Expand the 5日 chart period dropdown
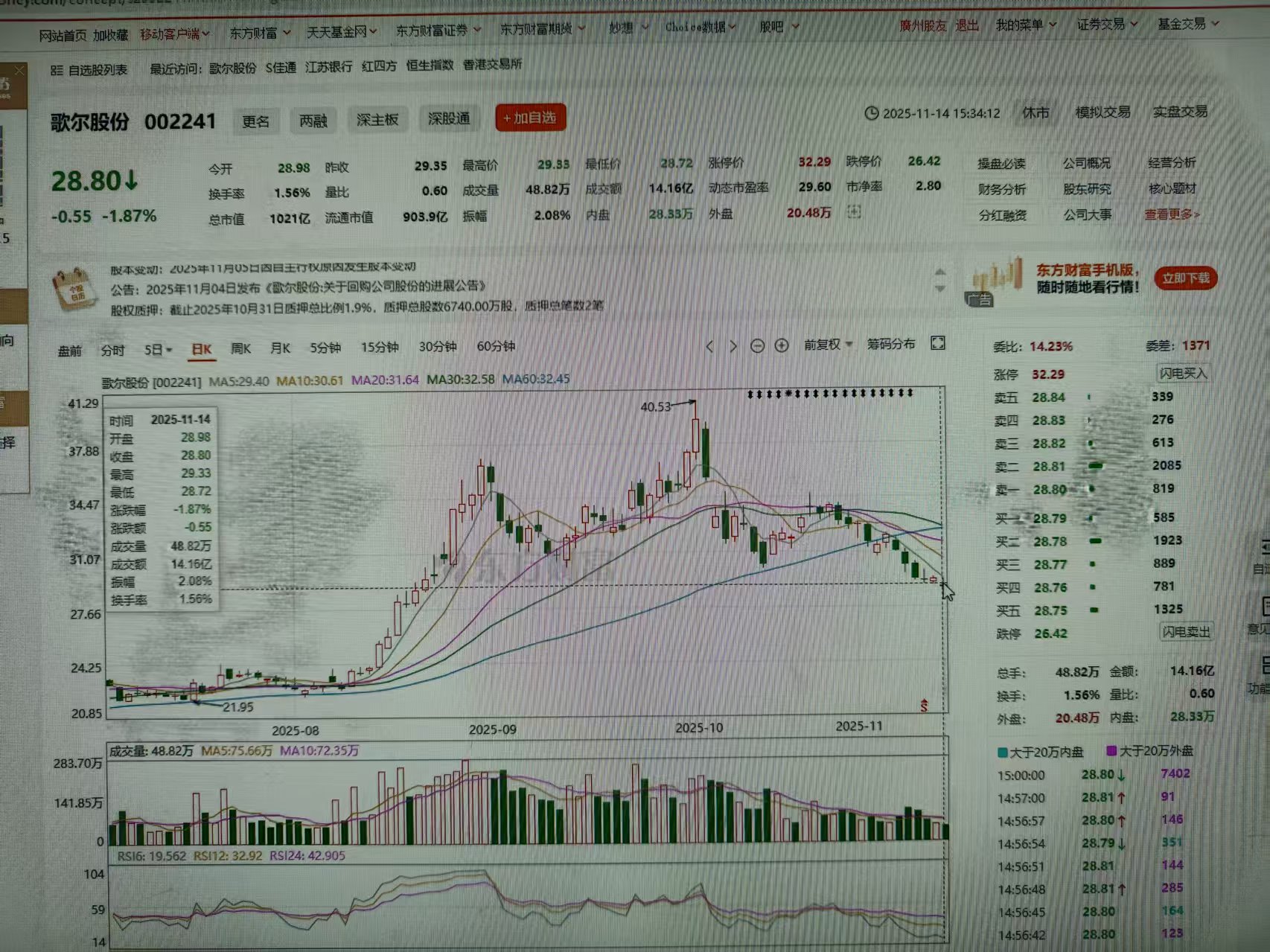Viewport: 1270px width, 952px height. coord(158,350)
